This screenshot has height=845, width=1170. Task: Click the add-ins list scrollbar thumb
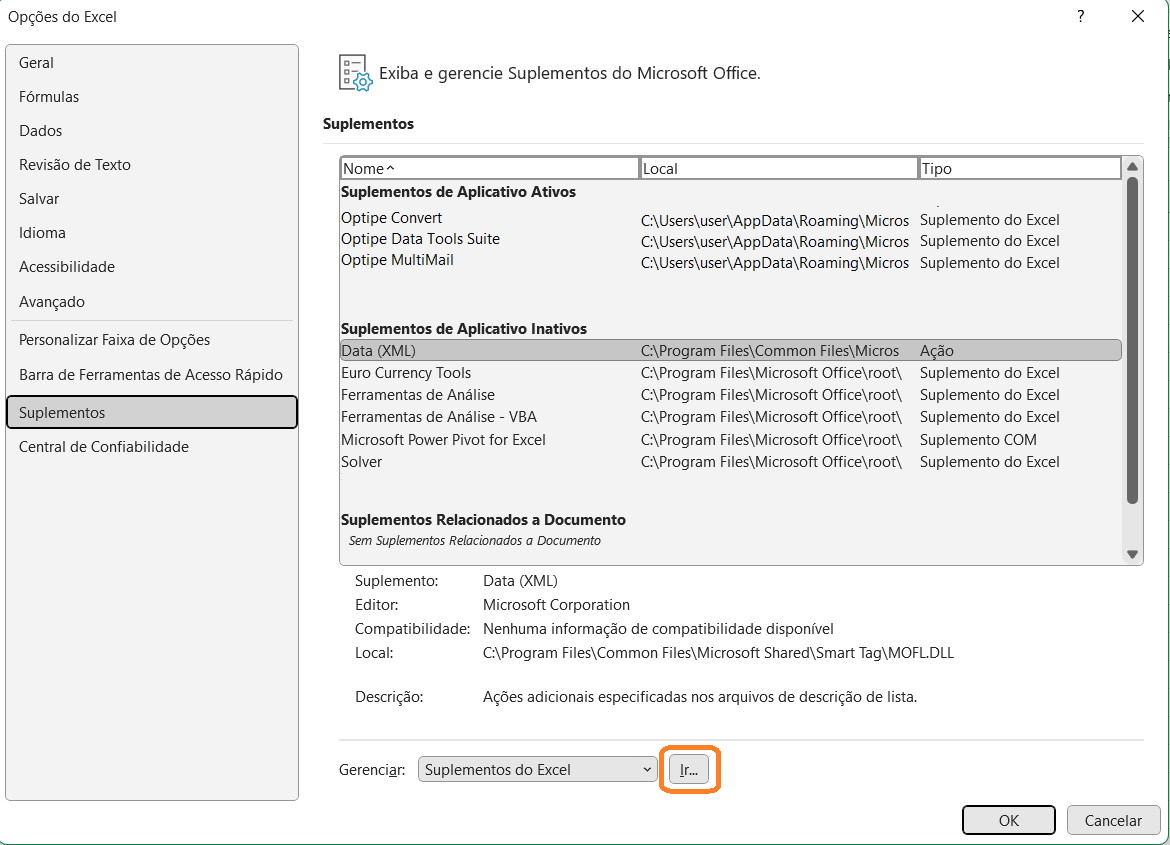pyautogui.click(x=1132, y=340)
